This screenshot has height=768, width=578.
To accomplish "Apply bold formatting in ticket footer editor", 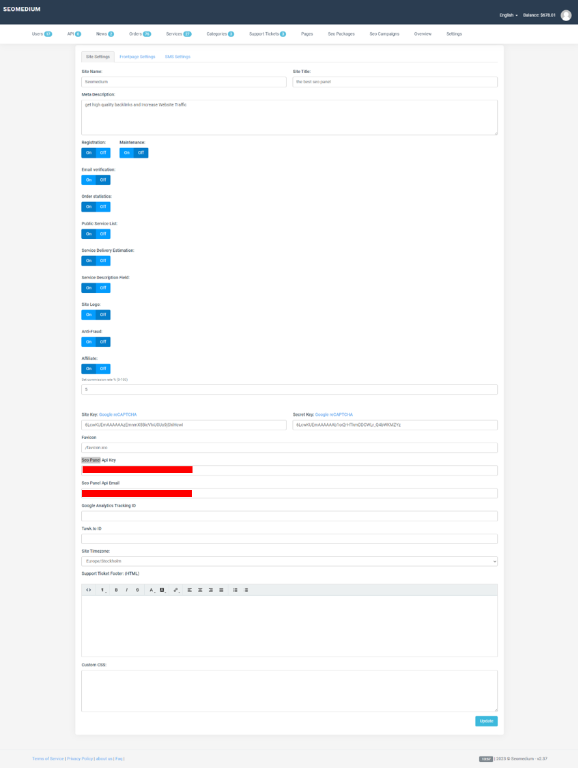I will pyautogui.click(x=116, y=590).
